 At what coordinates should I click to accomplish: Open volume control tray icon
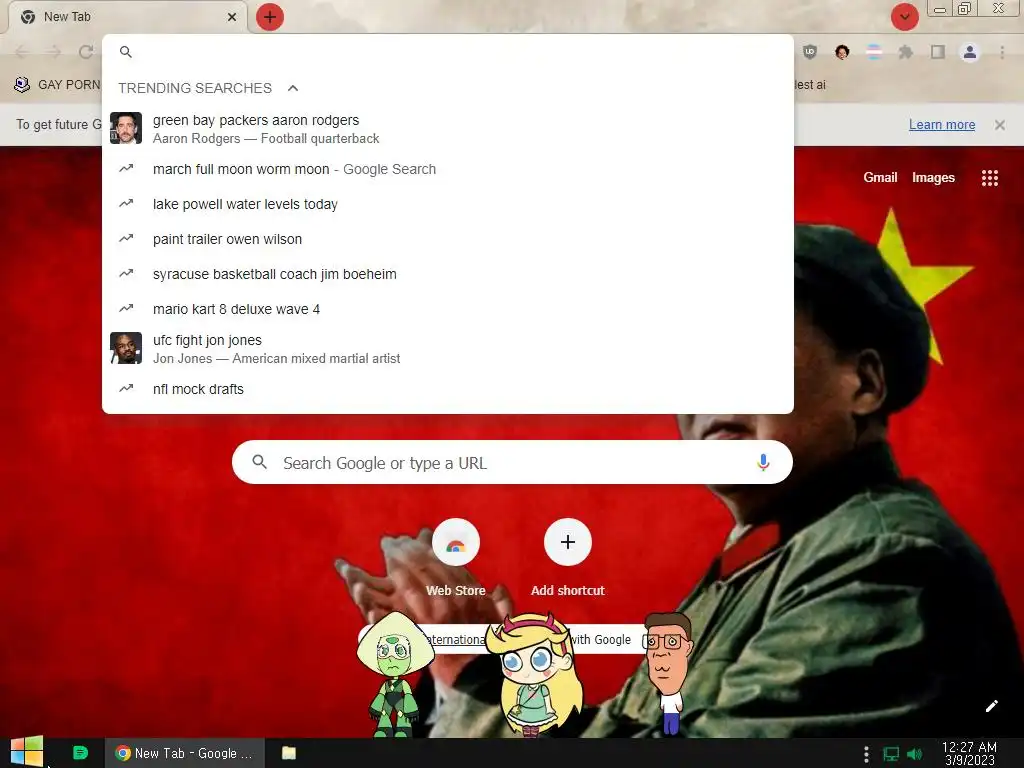[914, 754]
